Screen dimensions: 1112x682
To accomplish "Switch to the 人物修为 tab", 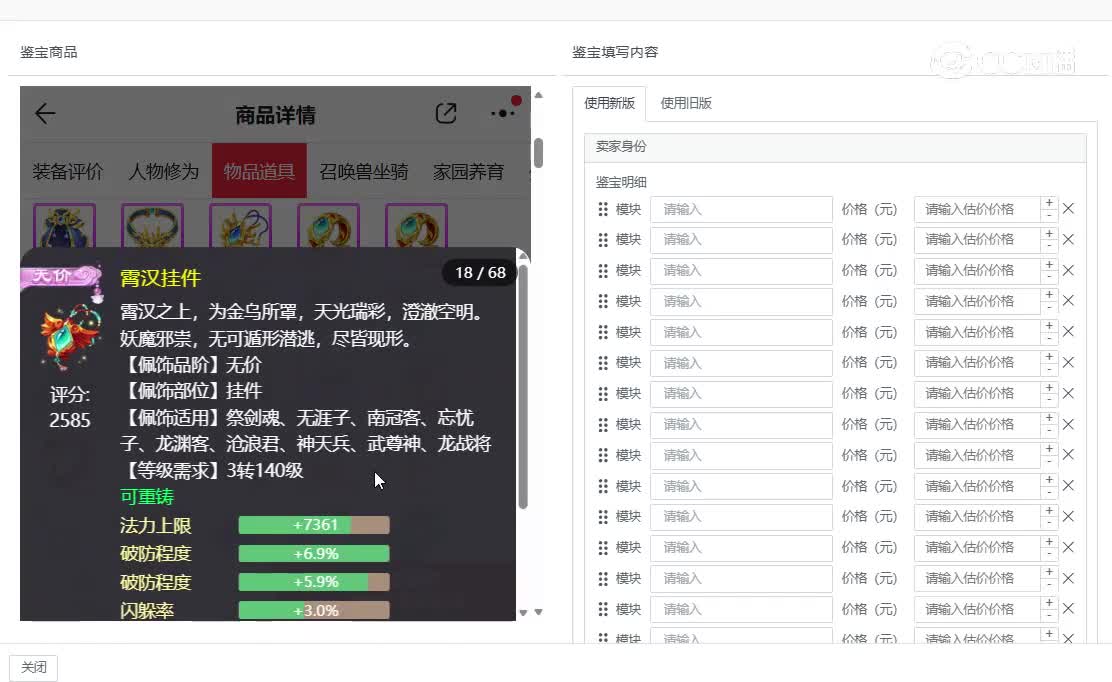I will 163,172.
